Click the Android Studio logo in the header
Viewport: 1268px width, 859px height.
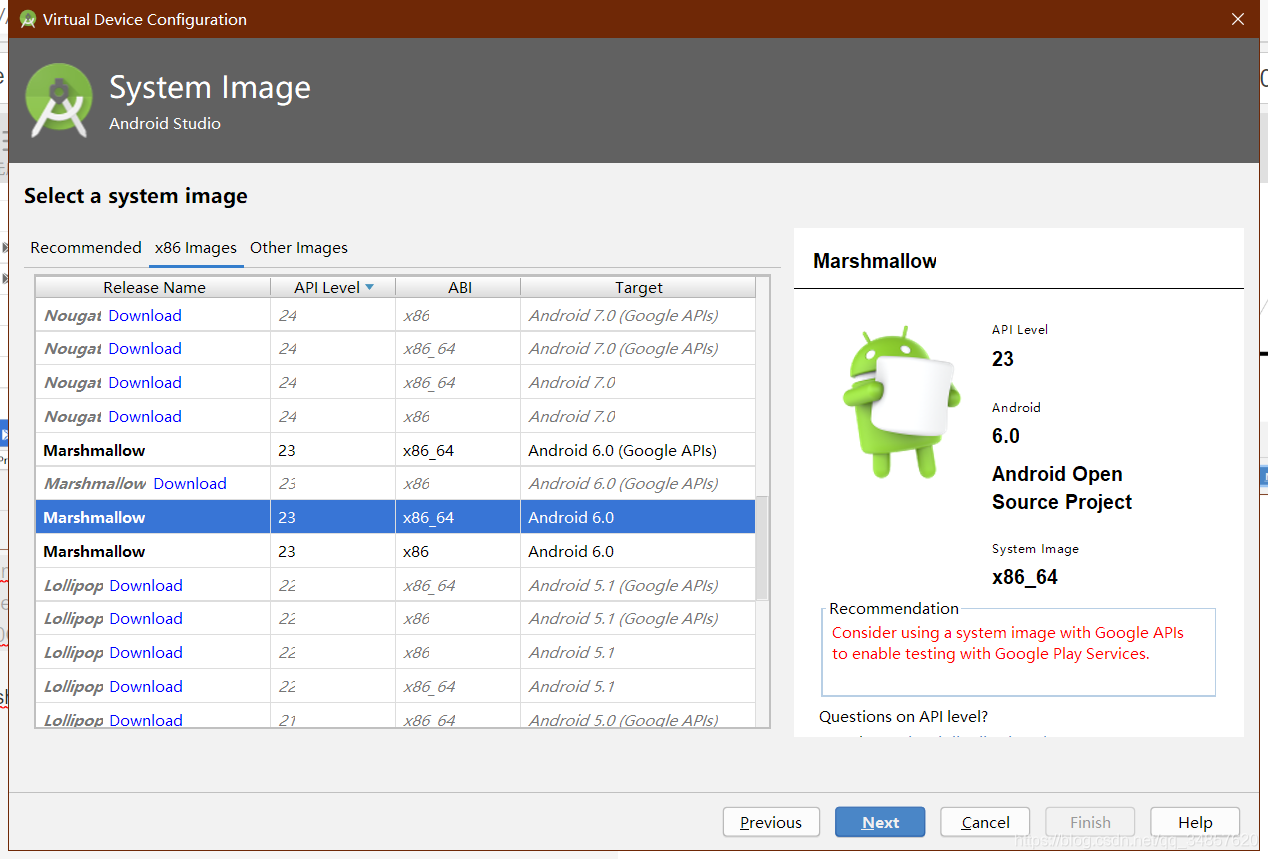click(59, 100)
